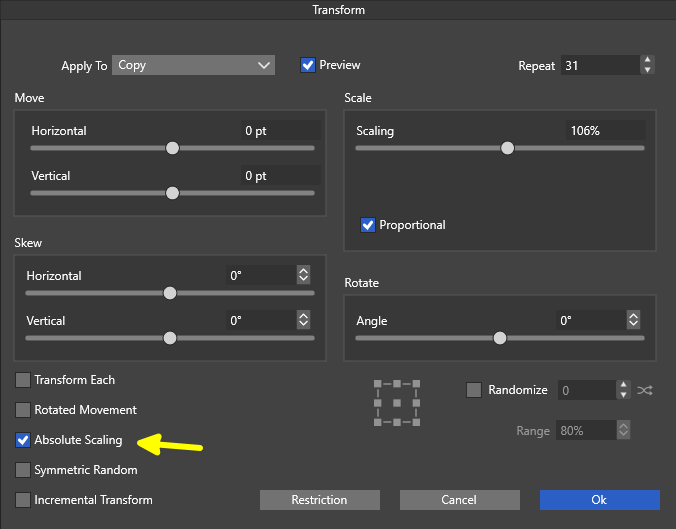The image size is (676, 529).
Task: Click the Move Horizontal 0 pt field
Action: click(280, 130)
